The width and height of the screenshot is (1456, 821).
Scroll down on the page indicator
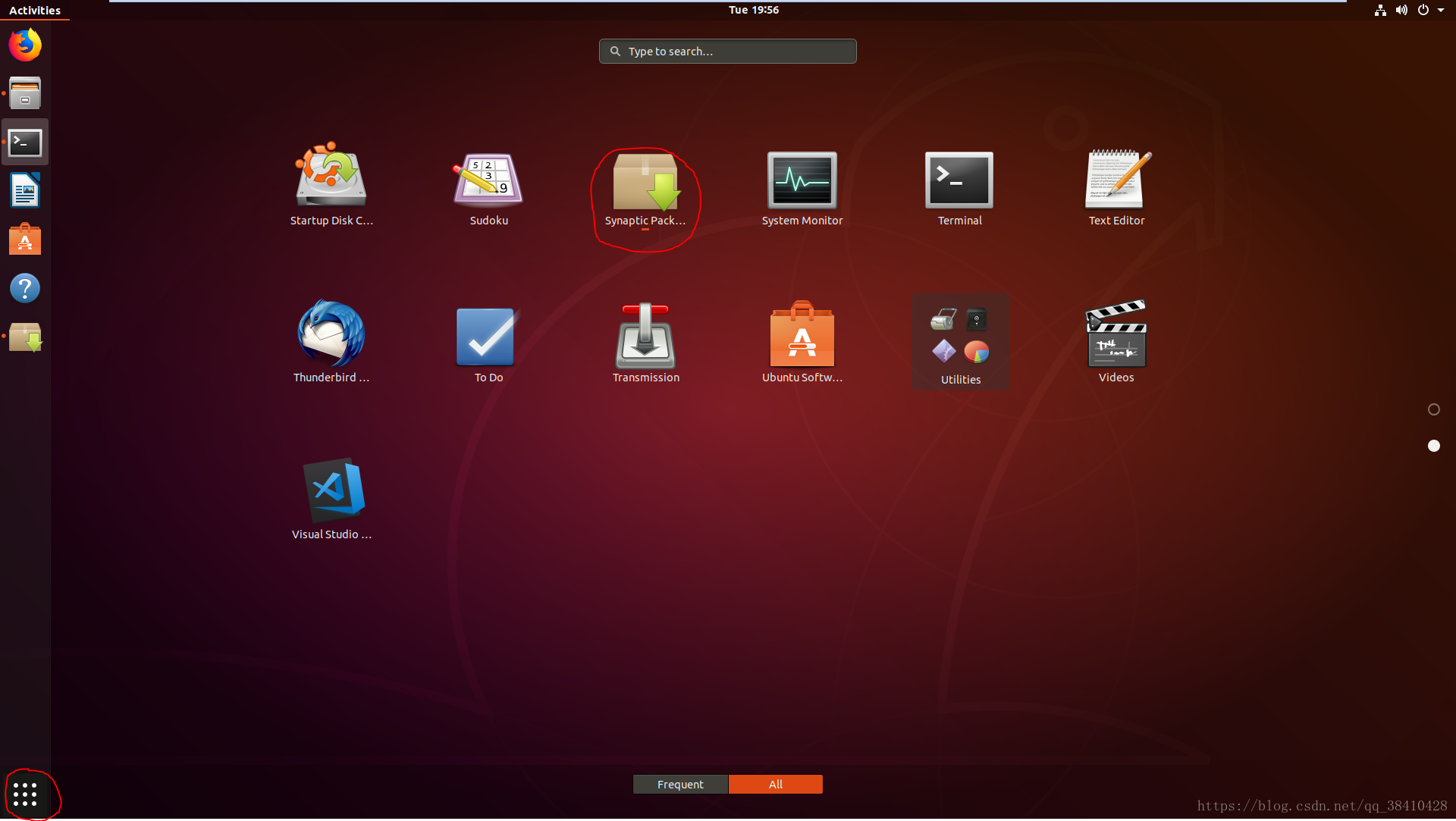1434,444
